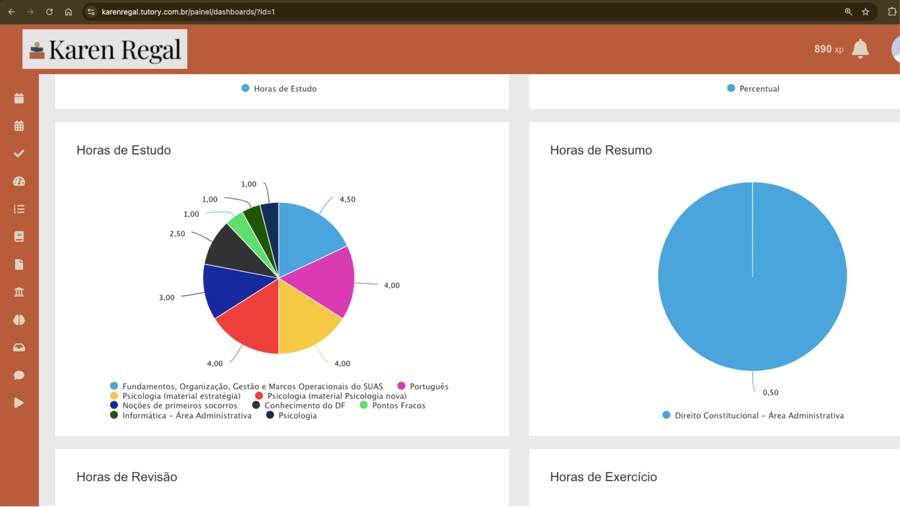Click the play triangle icon in sidebar
This screenshot has width=900, height=507.
(19, 402)
